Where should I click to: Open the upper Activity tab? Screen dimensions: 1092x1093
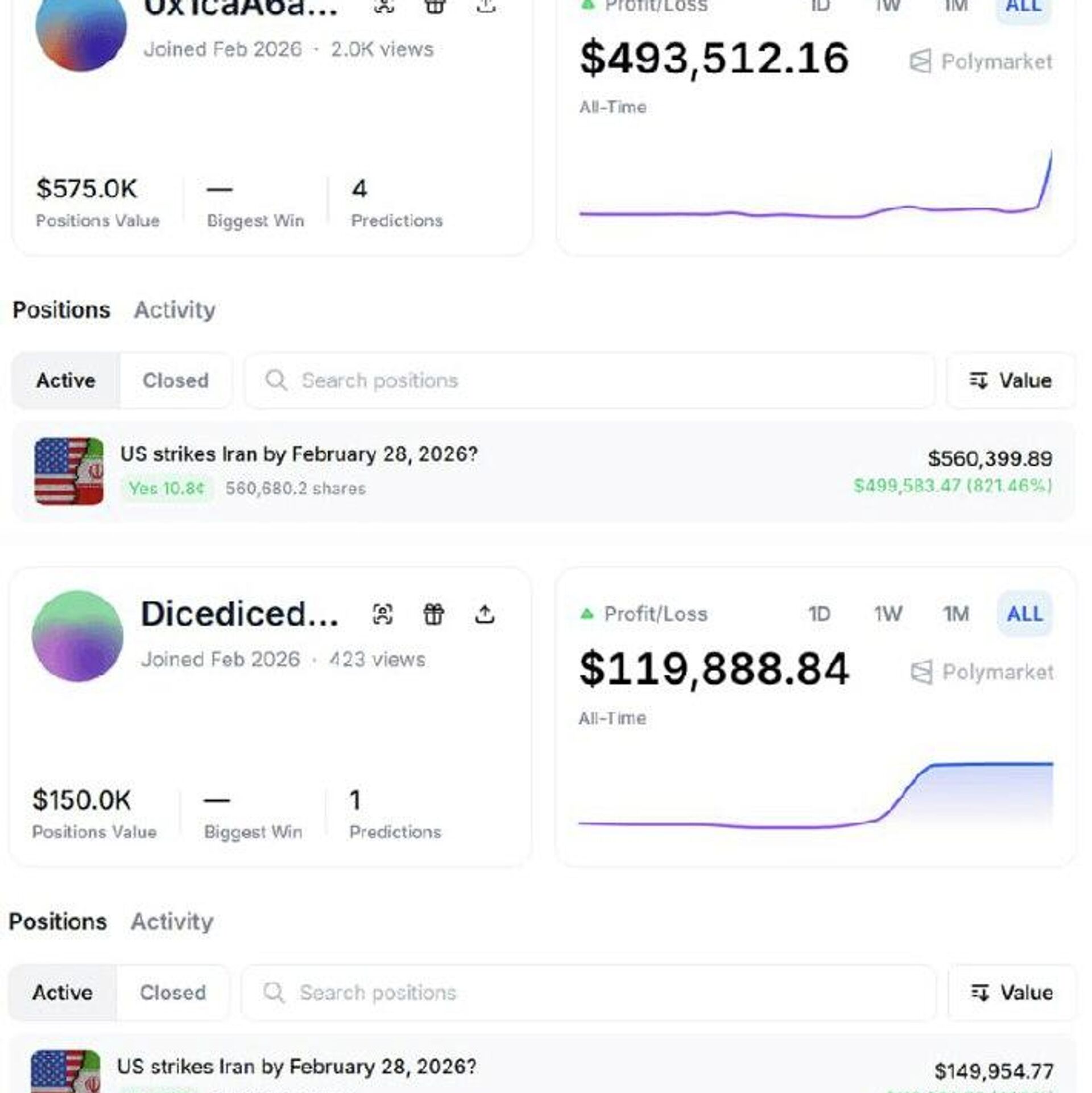click(x=175, y=310)
